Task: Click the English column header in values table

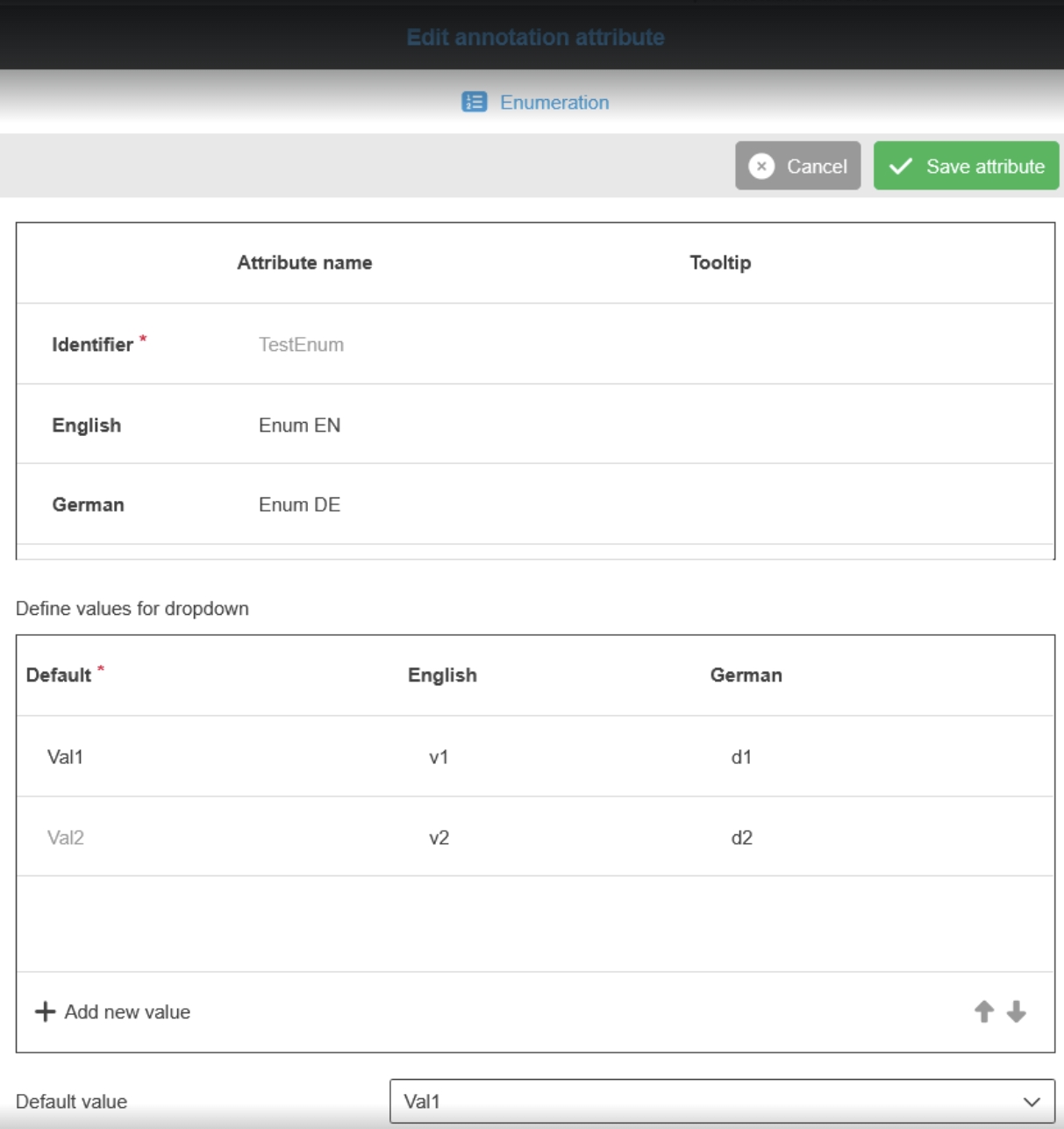Action: pyautogui.click(x=442, y=675)
